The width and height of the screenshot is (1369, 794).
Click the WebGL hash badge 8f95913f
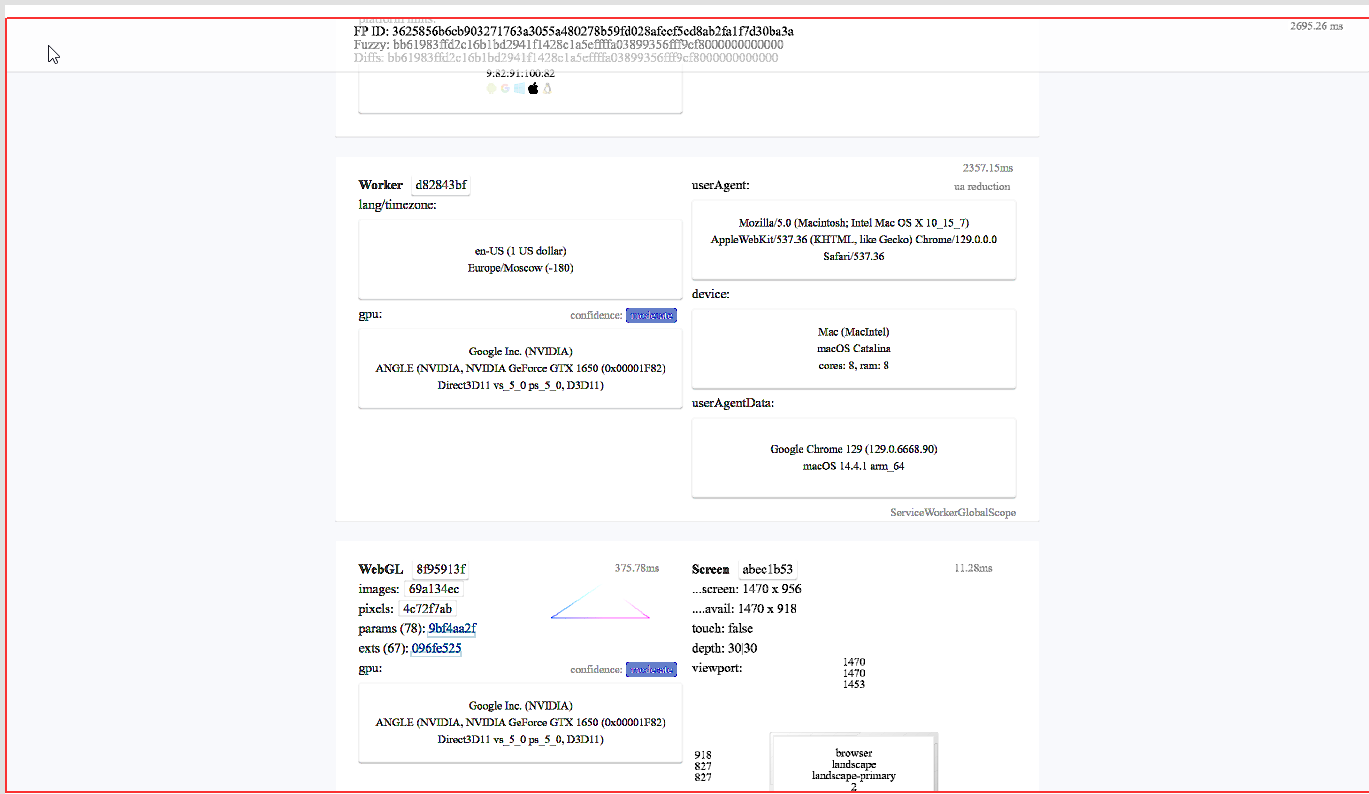point(440,570)
